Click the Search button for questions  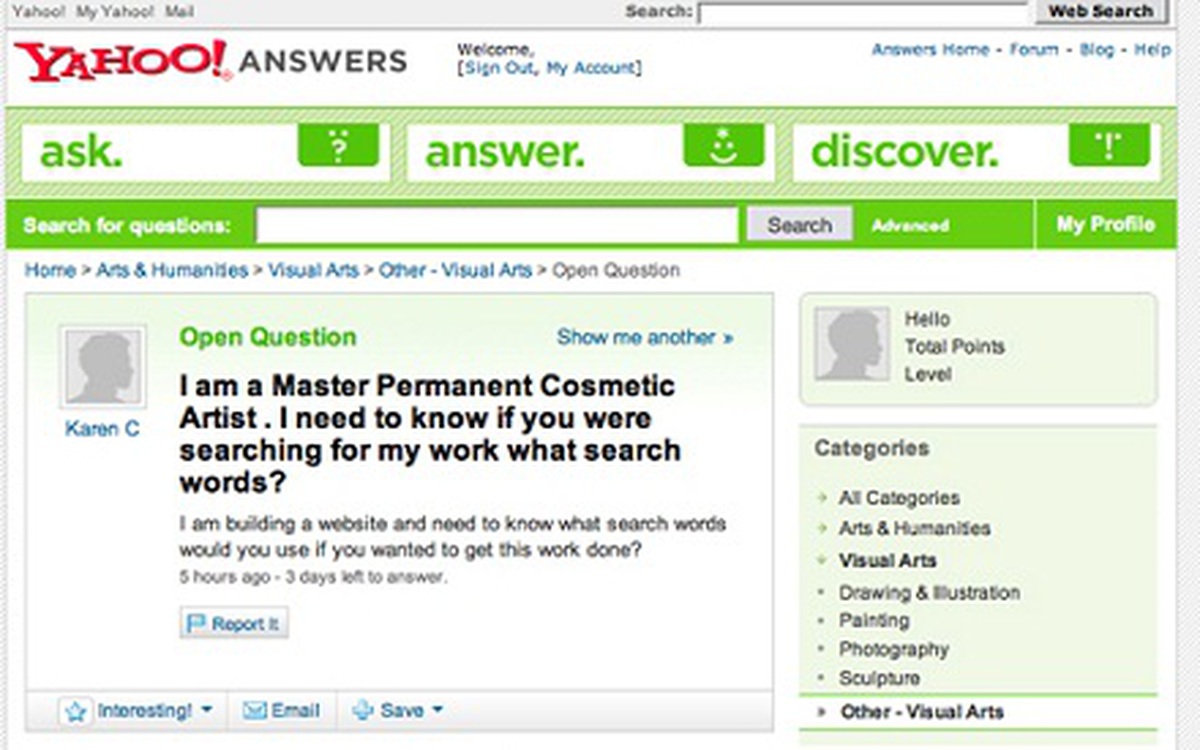coord(799,226)
